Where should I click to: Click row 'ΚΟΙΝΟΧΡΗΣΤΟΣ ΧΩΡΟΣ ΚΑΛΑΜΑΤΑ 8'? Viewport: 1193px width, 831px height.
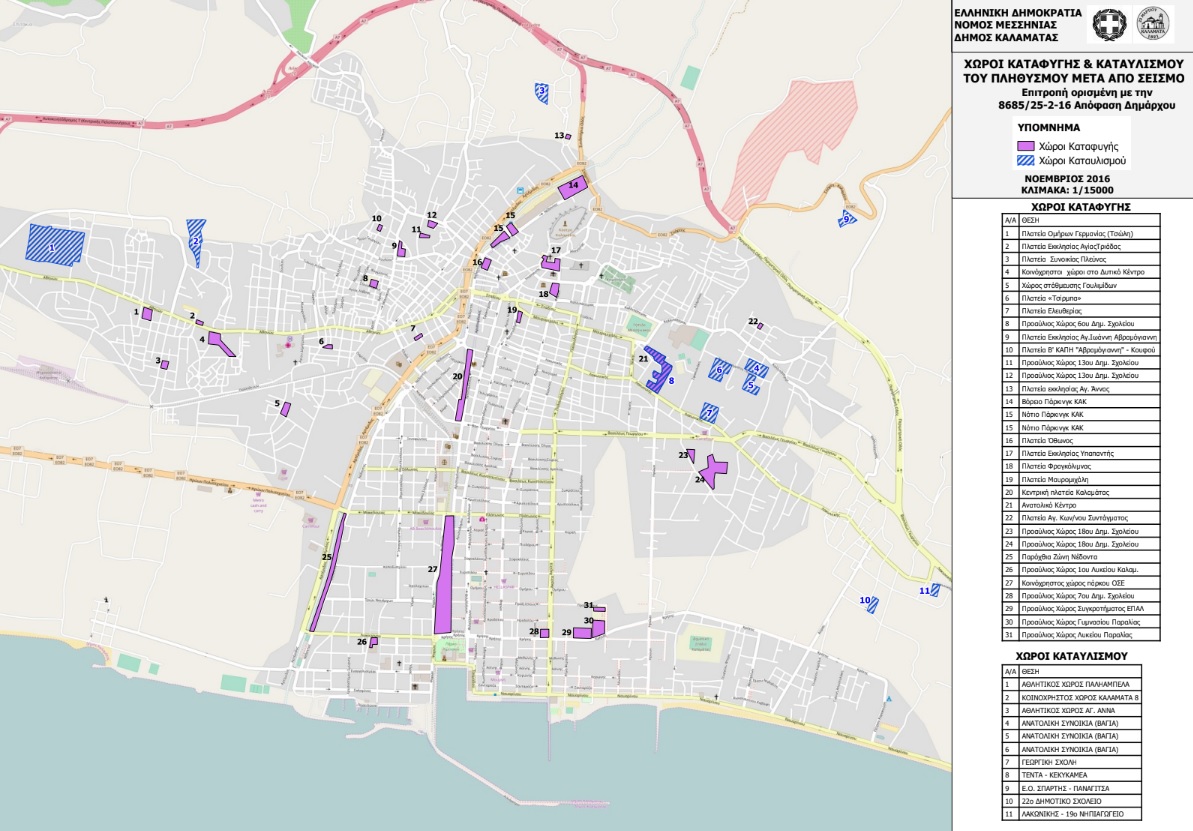coord(1071,697)
